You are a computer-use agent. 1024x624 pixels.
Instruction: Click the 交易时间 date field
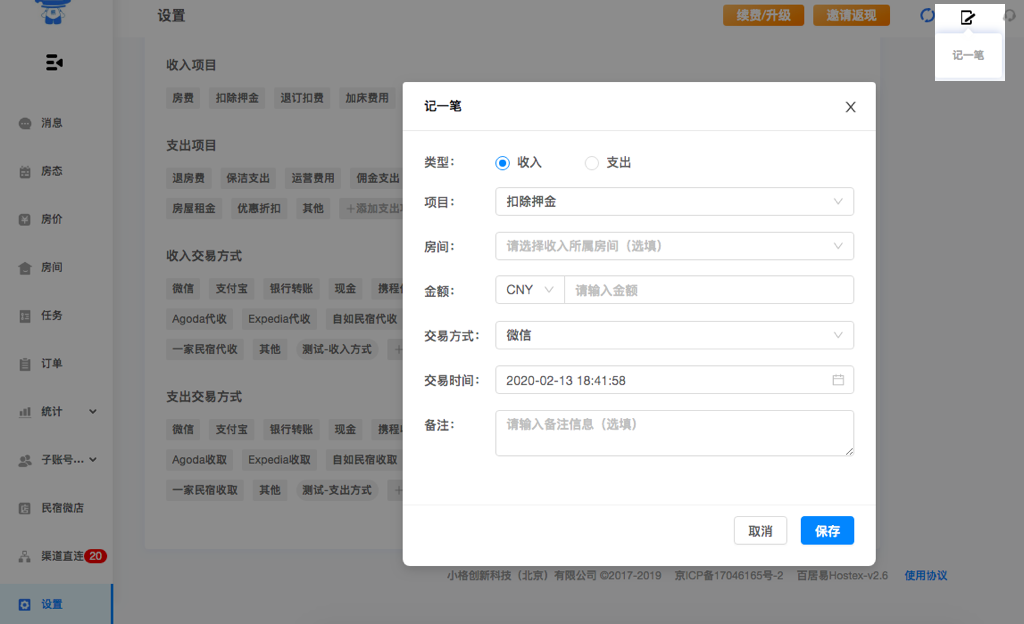[x=675, y=380]
